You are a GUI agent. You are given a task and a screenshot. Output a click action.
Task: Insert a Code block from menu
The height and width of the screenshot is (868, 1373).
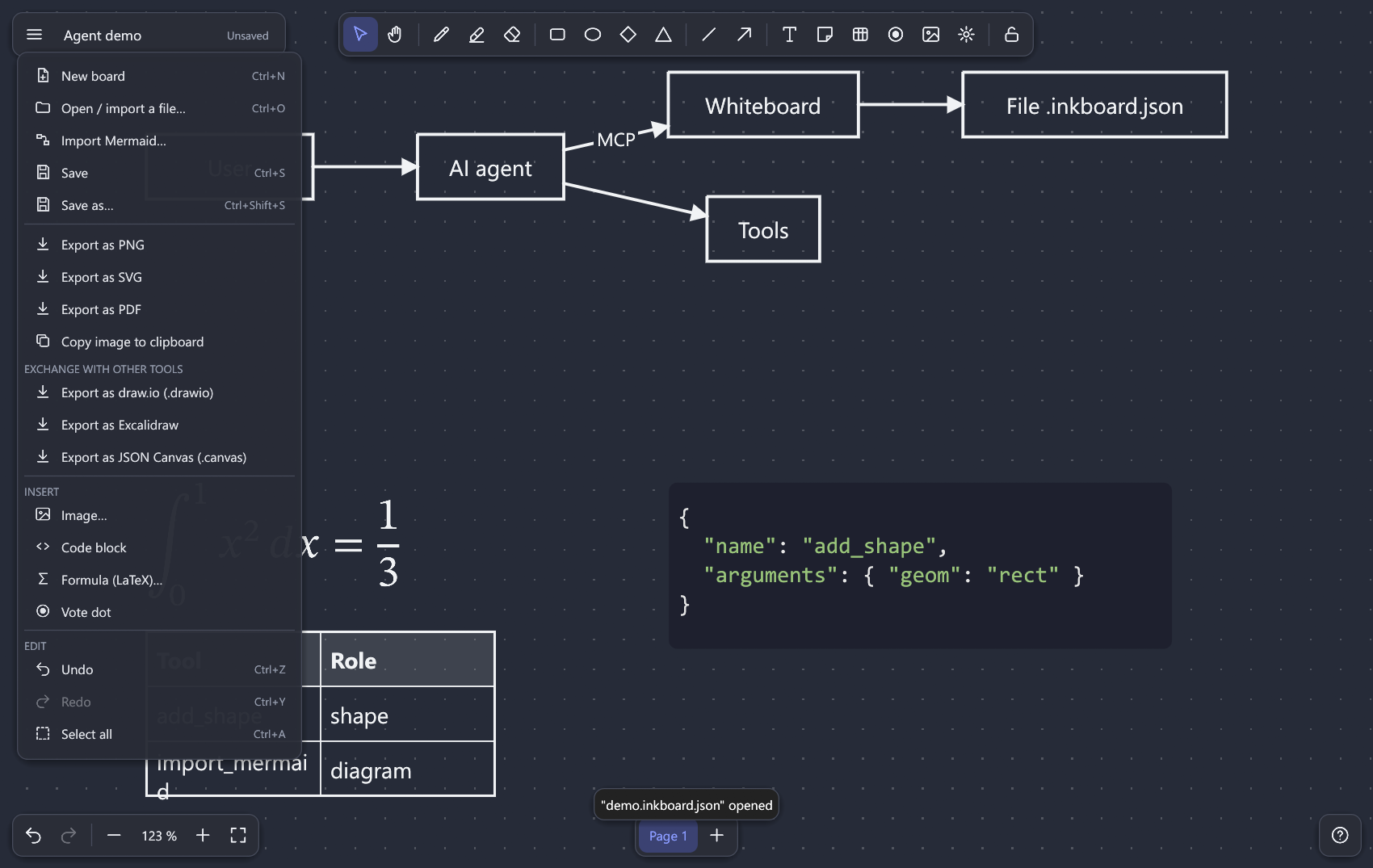point(160,547)
